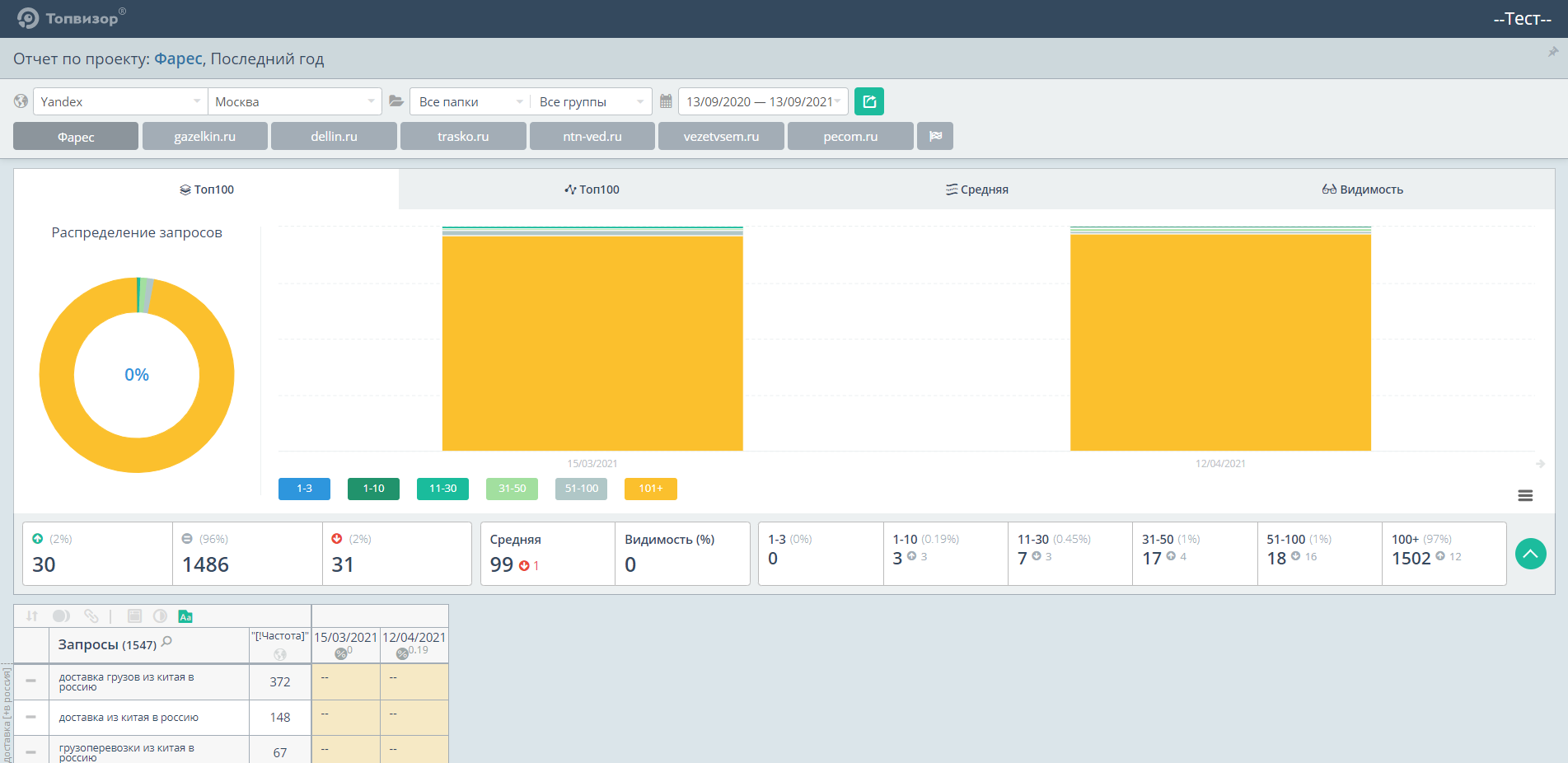Select the Фарес project button
This screenshot has height=763, width=1568.
[76, 136]
